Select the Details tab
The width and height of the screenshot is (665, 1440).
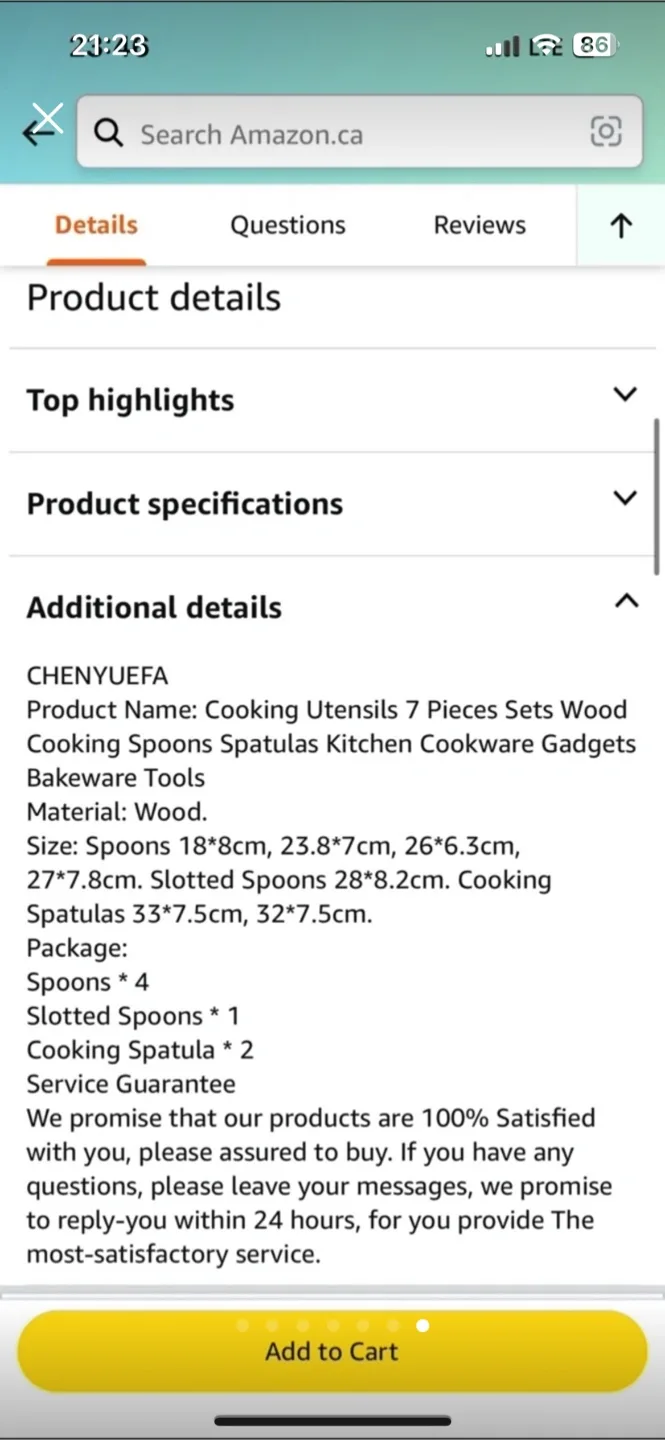click(96, 225)
